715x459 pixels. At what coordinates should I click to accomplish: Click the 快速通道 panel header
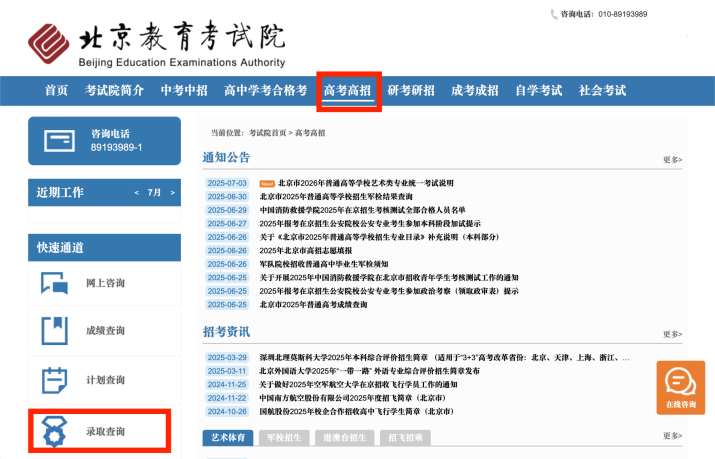pos(104,248)
